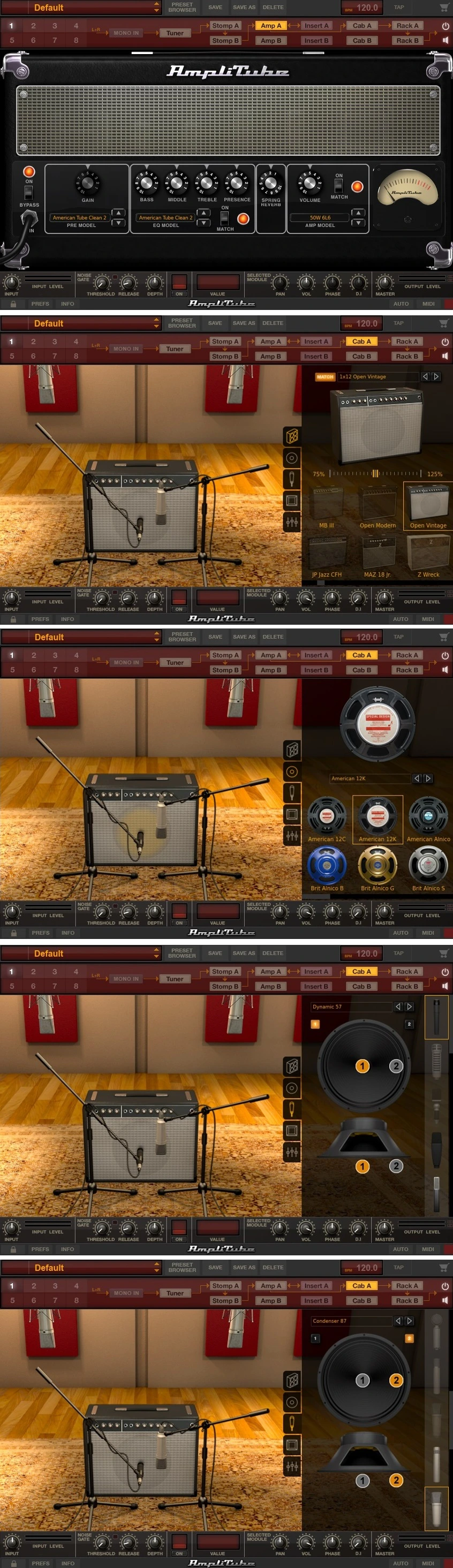Select the Stomp A tab above the amp head

point(225,26)
